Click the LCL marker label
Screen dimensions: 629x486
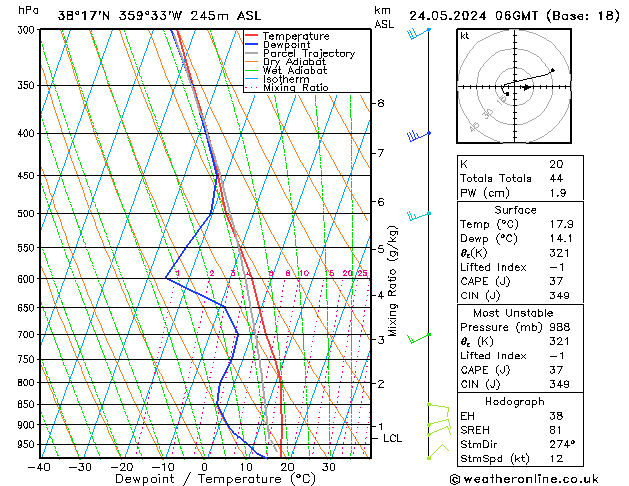pos(392,438)
